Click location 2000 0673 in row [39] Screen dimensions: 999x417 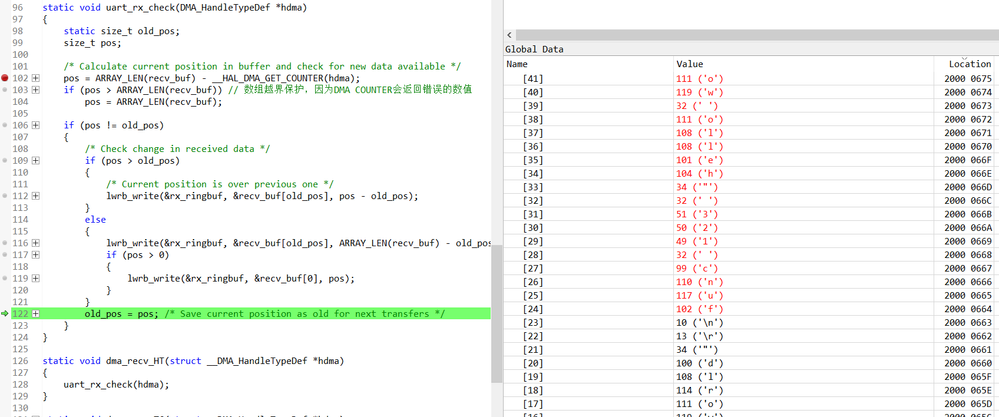click(x=968, y=106)
